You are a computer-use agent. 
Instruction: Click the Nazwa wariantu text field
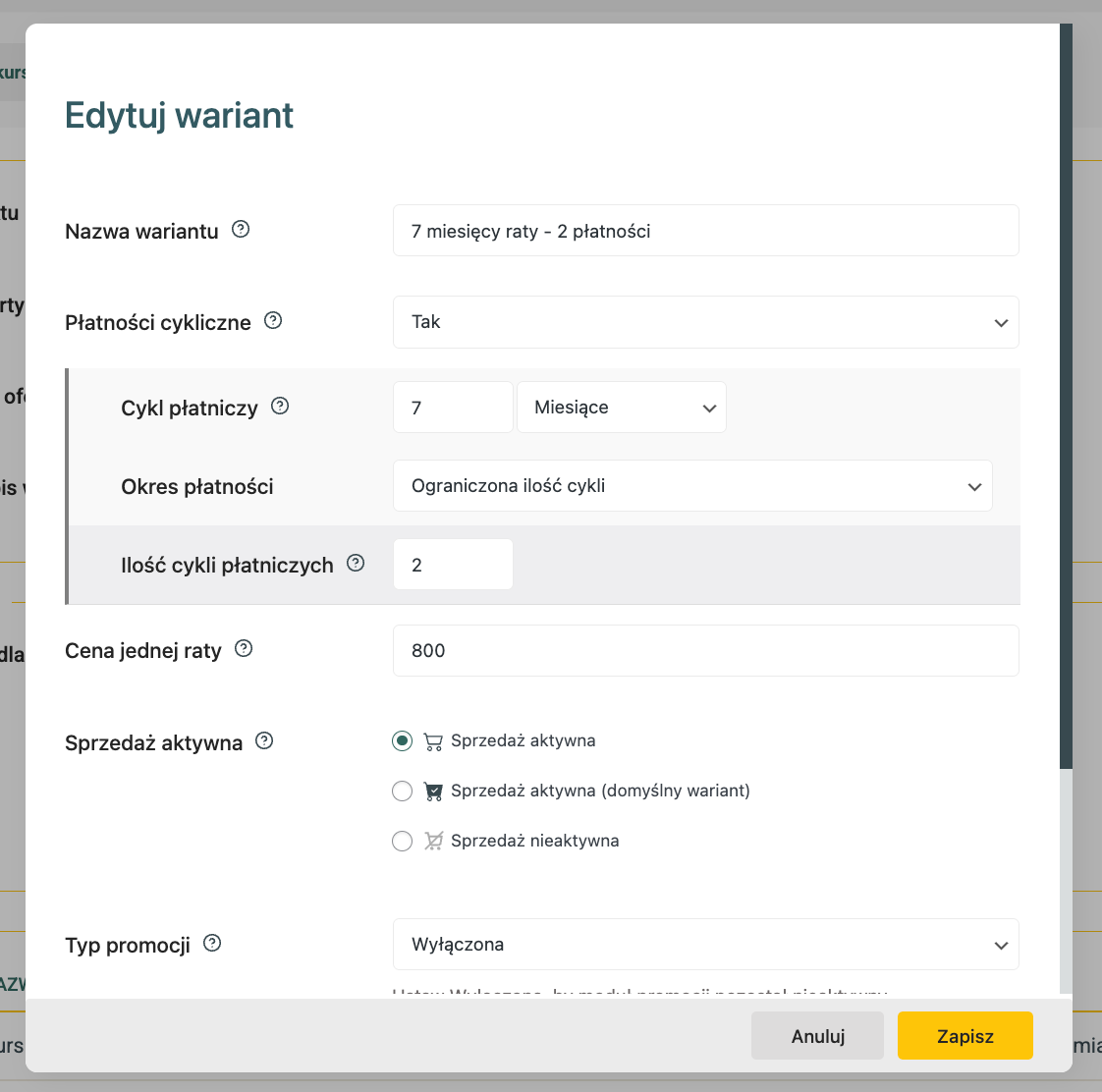(x=705, y=231)
